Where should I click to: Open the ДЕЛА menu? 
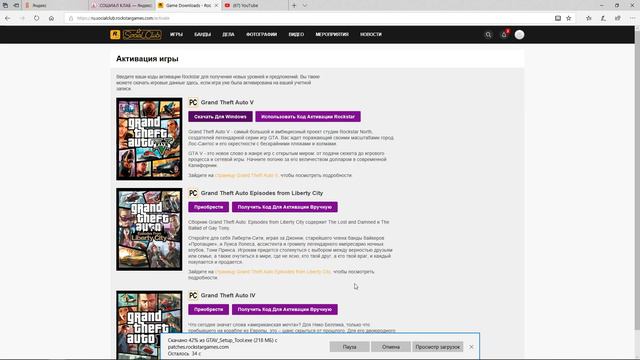coord(228,35)
